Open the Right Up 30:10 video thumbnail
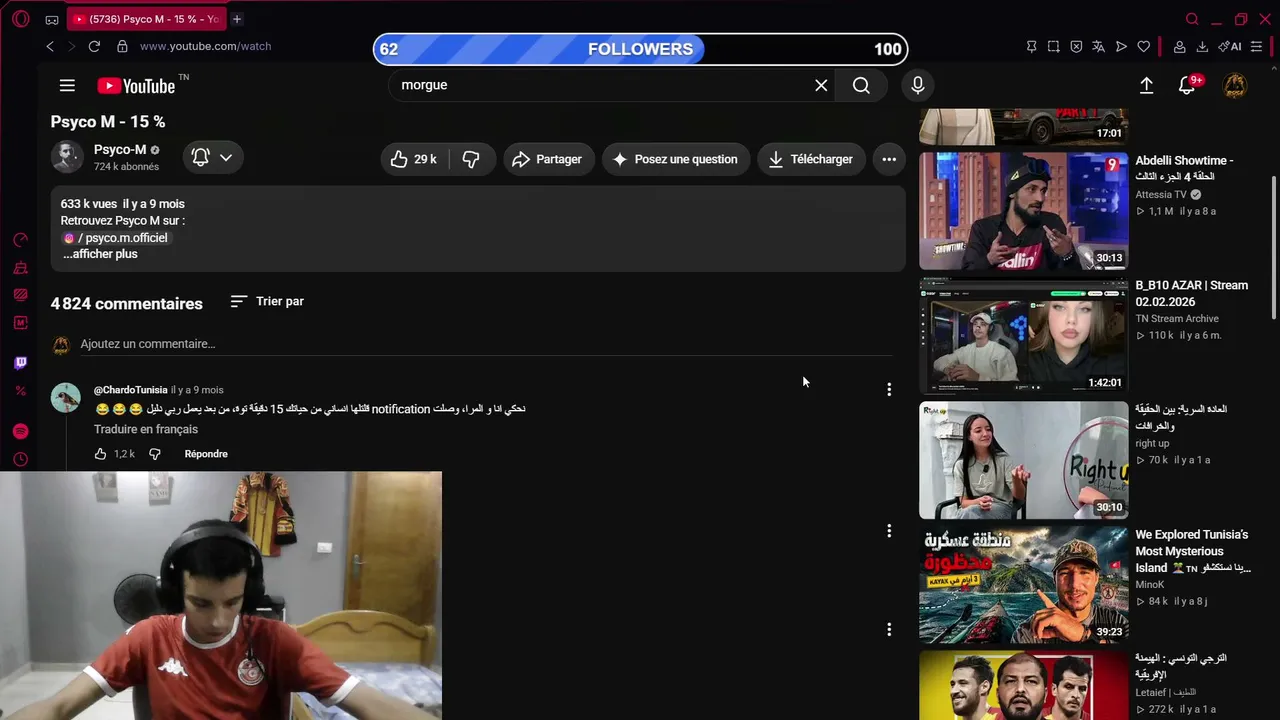This screenshot has height=720, width=1280. 1024,461
